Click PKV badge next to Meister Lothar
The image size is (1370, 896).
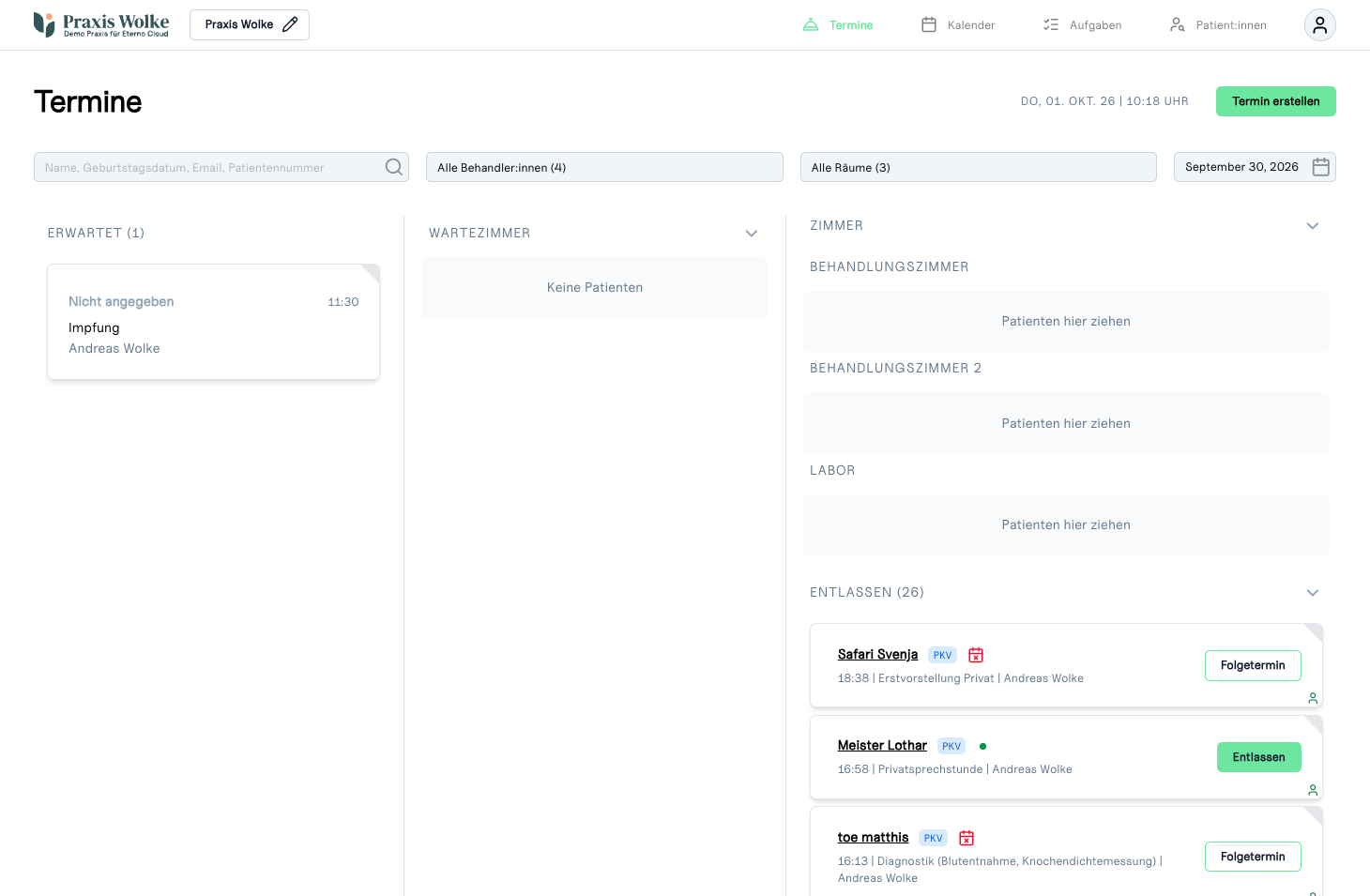tap(951, 746)
